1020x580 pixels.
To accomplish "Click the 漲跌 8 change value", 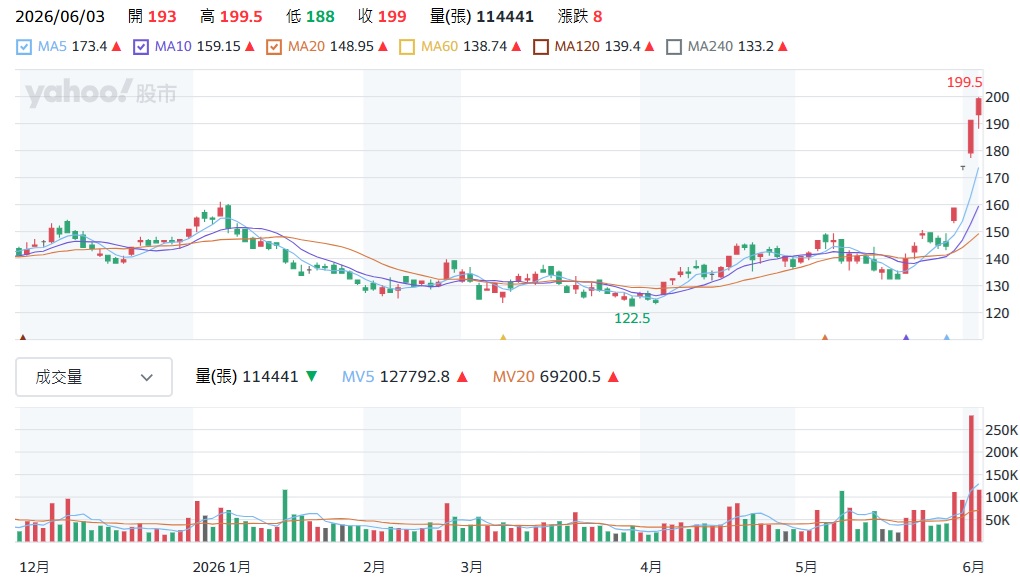I will [597, 16].
